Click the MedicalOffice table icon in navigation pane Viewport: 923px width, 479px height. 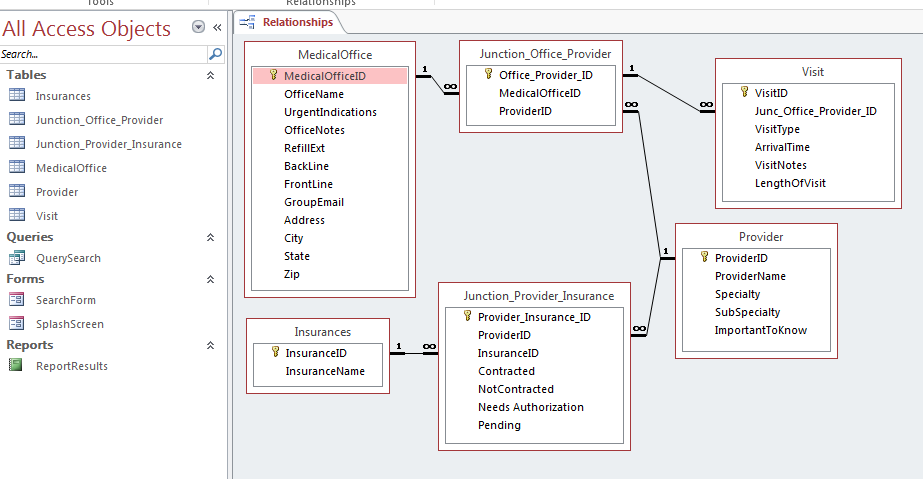coord(17,167)
